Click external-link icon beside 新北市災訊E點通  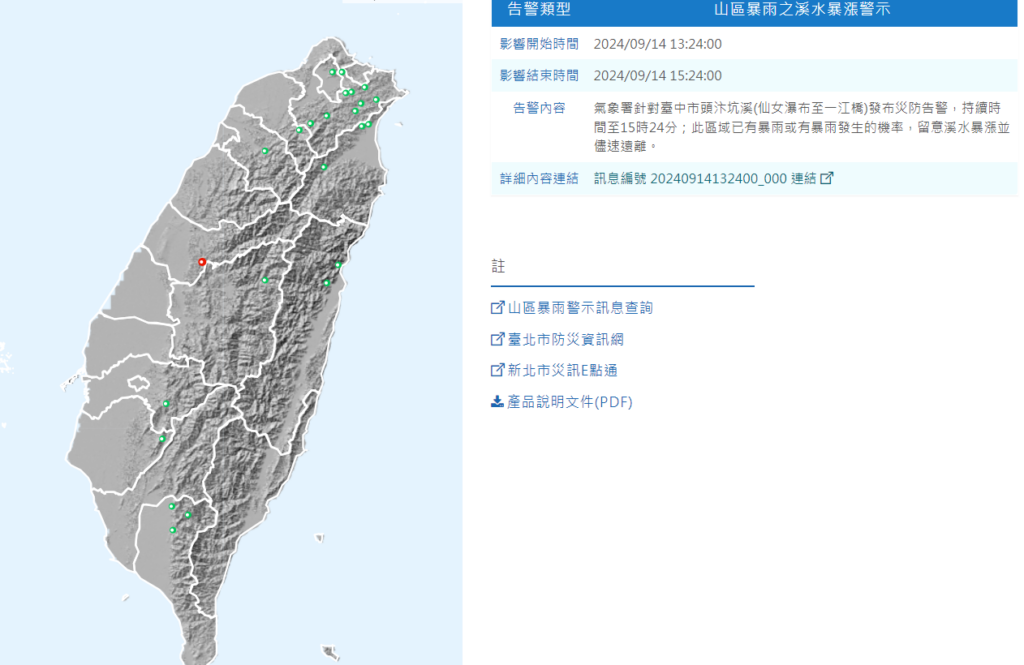[497, 370]
